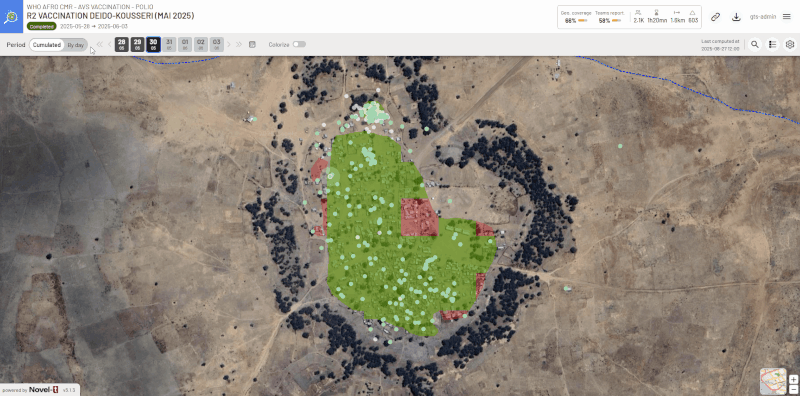Select day 01/06 in the timeline
Viewport: 800px width, 396px height.
[185, 44]
